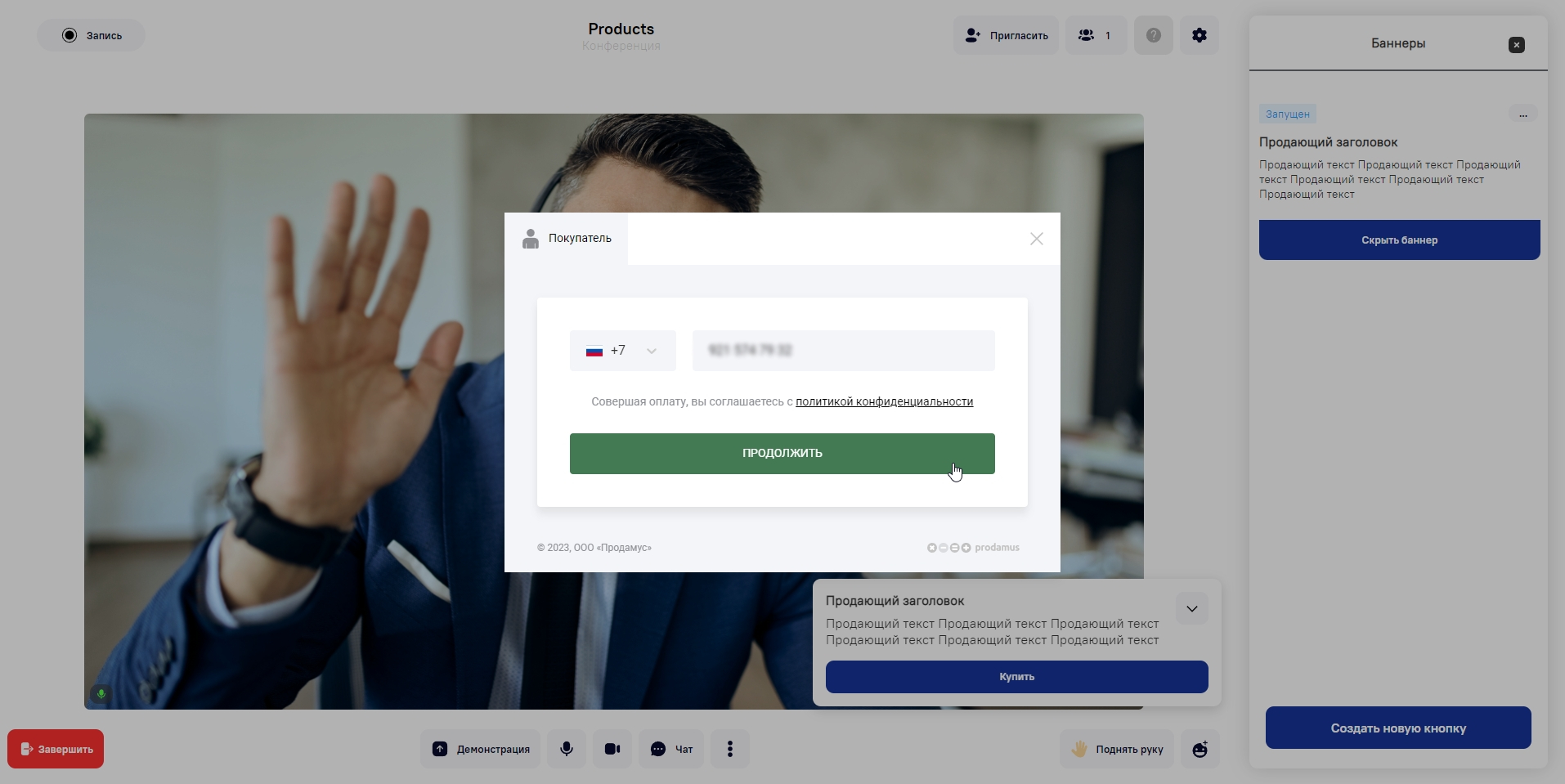Screen dimensions: 1565x784
Task: Click the phone number input field
Action: tap(844, 351)
